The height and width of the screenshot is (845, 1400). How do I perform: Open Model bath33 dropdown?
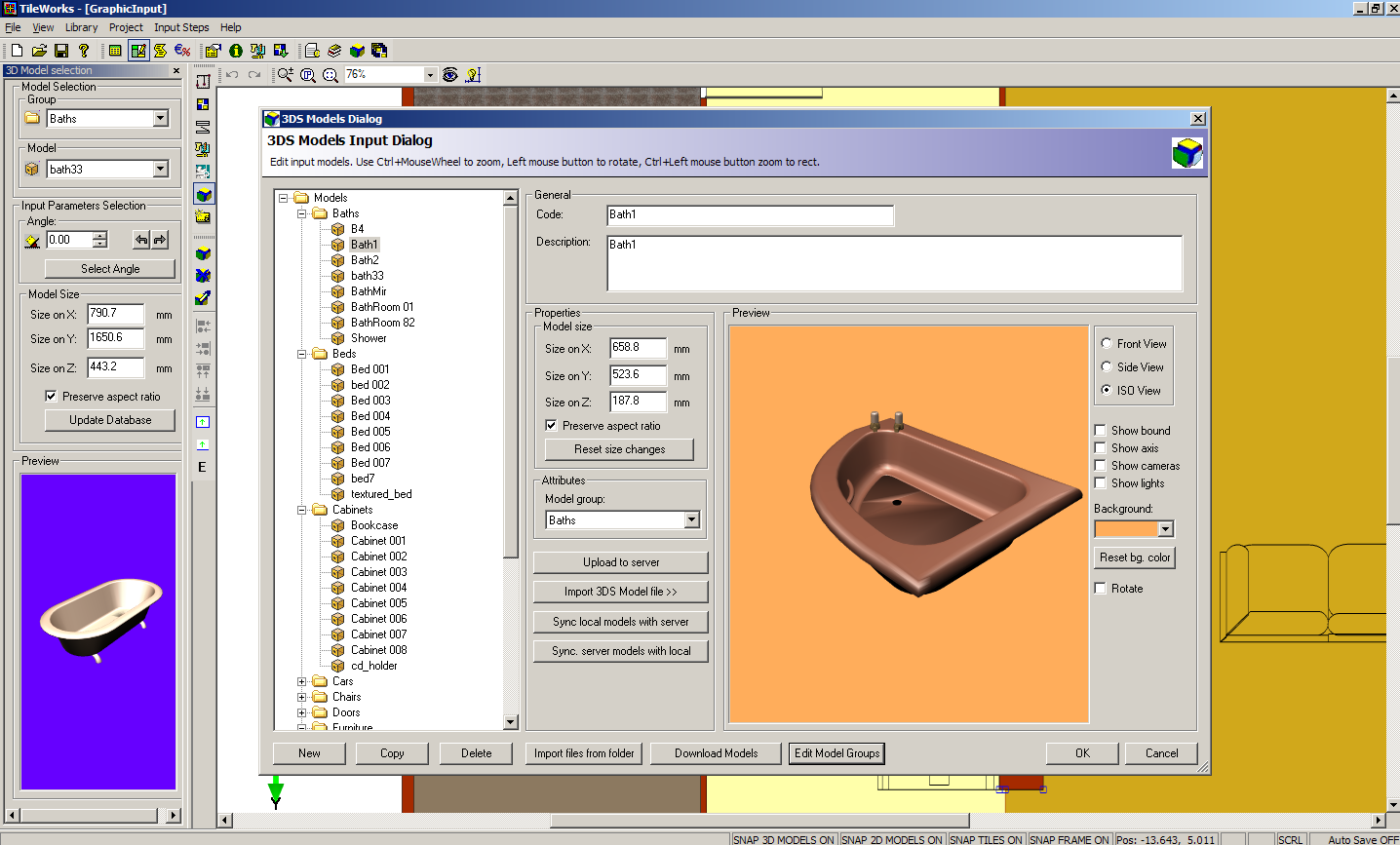[x=161, y=169]
